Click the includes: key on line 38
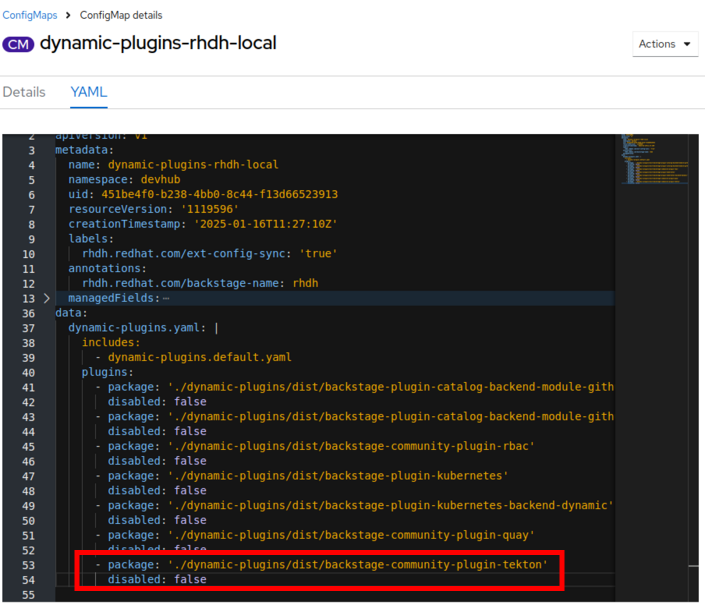Screen dimensions: 705x605 [111, 343]
